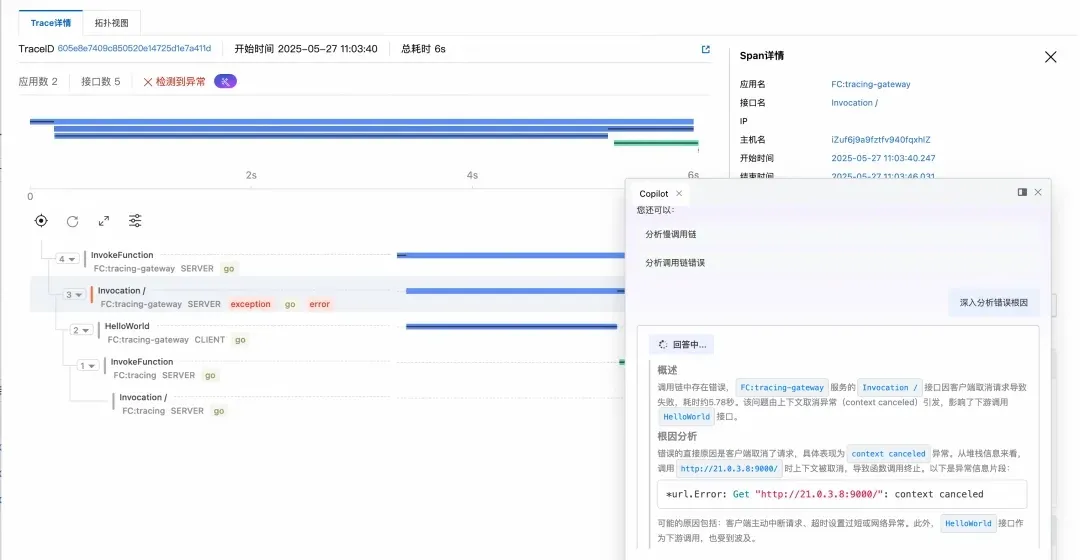Image resolution: width=1080 pixels, height=560 pixels.
Task: Click host name iZuf6j9a9fztfv940fqxhlZ
Action: [x=880, y=140]
